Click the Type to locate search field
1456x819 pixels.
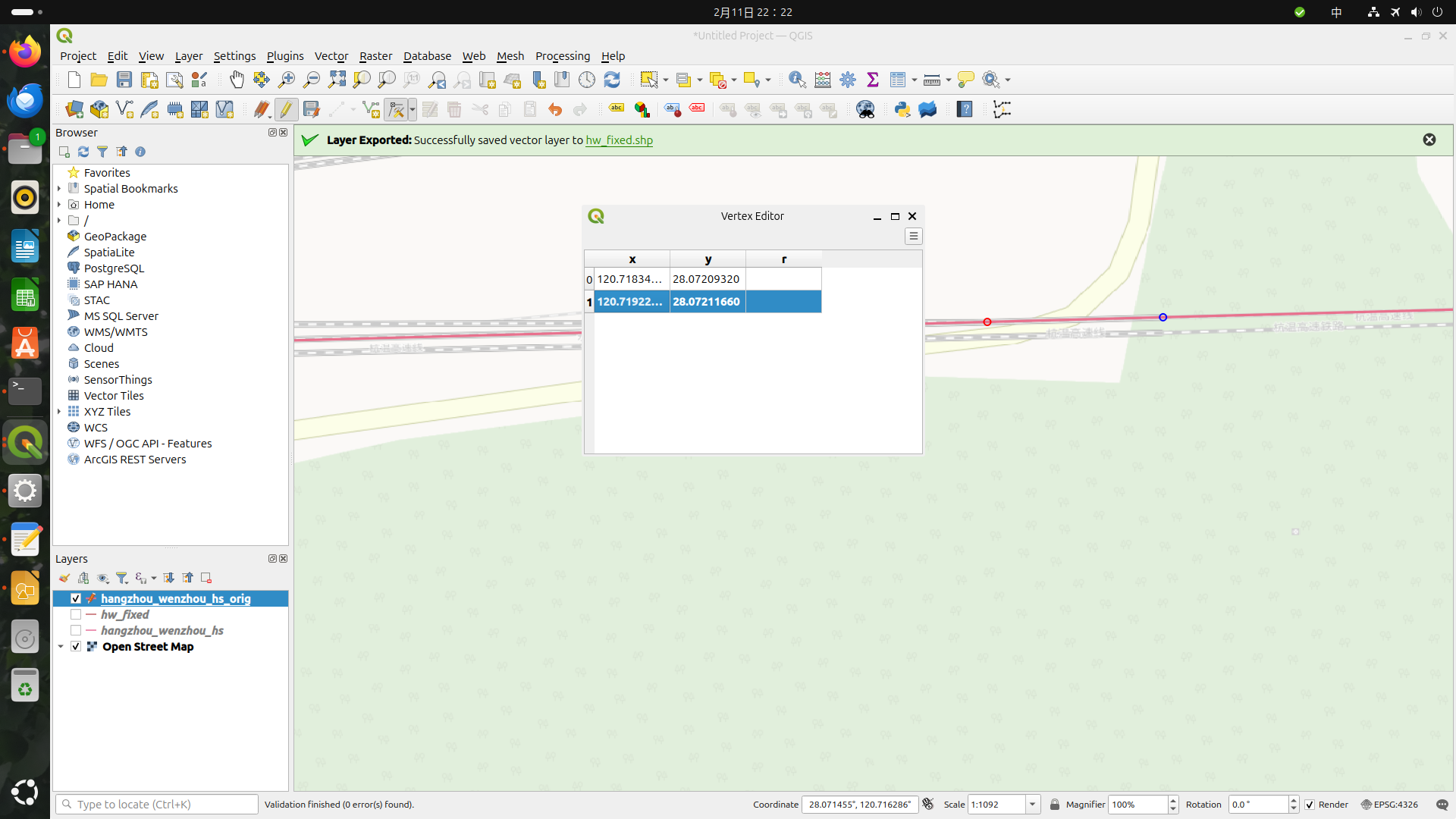tap(158, 805)
